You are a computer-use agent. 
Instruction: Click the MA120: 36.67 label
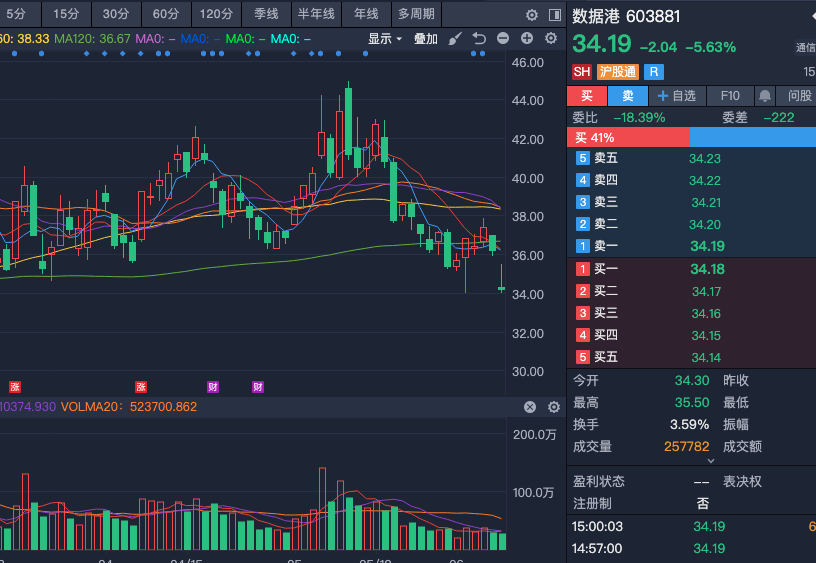point(92,39)
